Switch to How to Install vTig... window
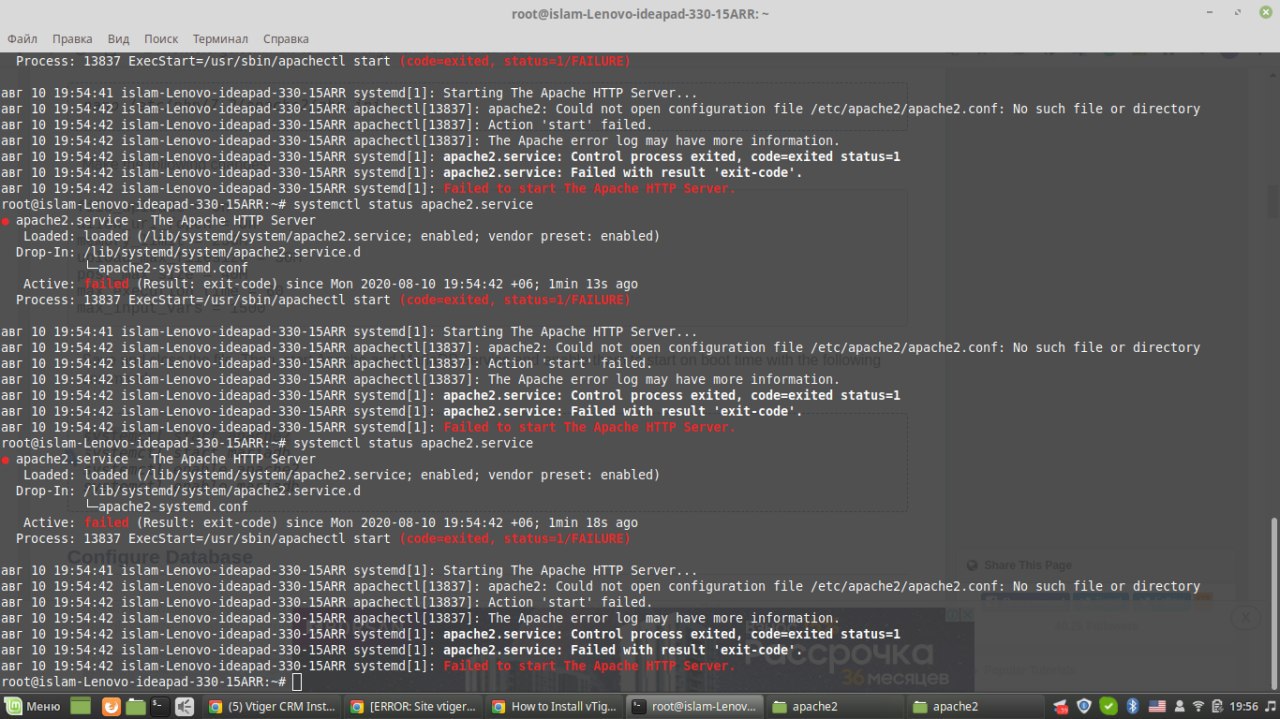This screenshot has height=719, width=1280. pyautogui.click(x=555, y=707)
